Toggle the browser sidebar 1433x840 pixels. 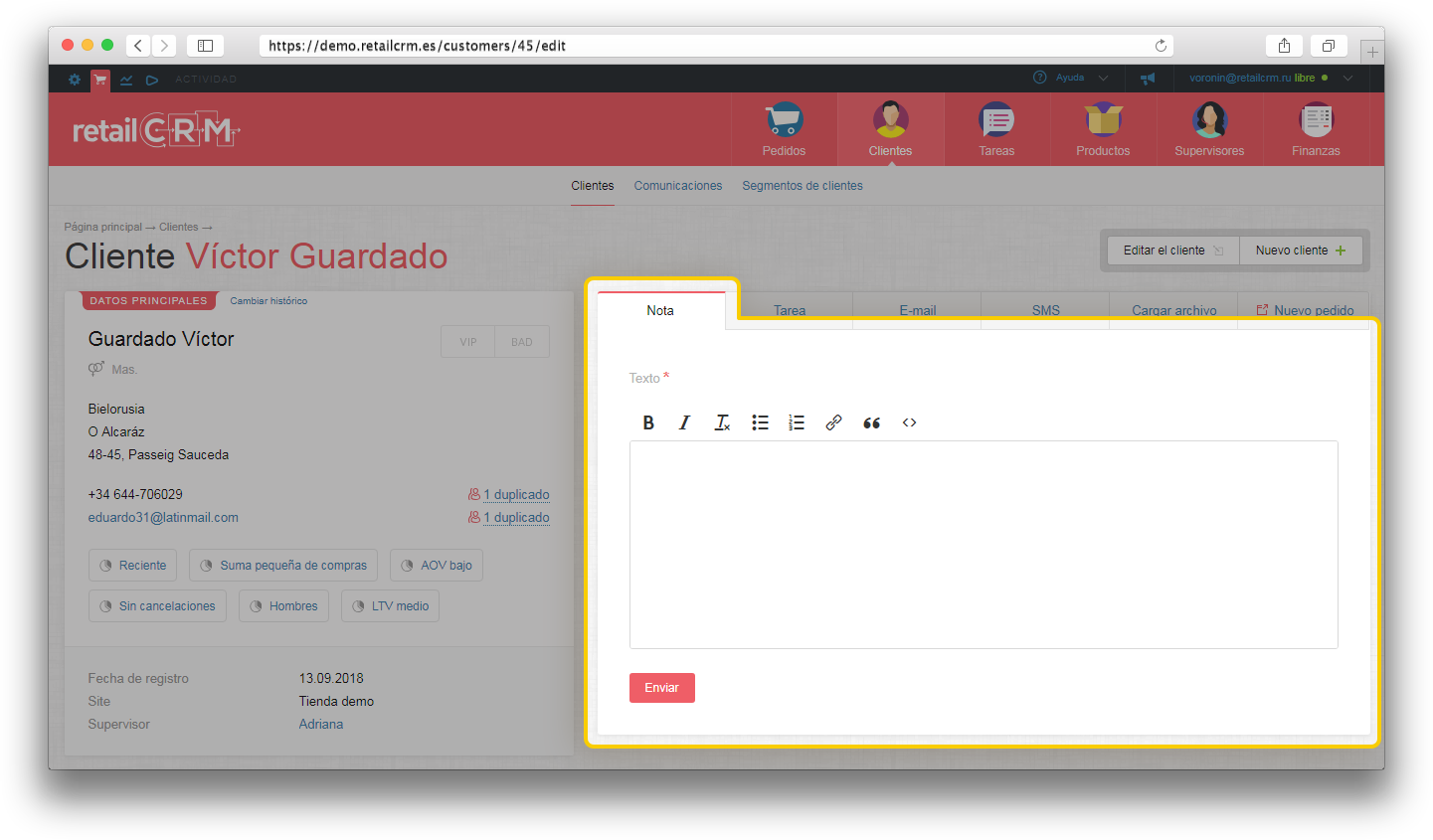pos(205,46)
